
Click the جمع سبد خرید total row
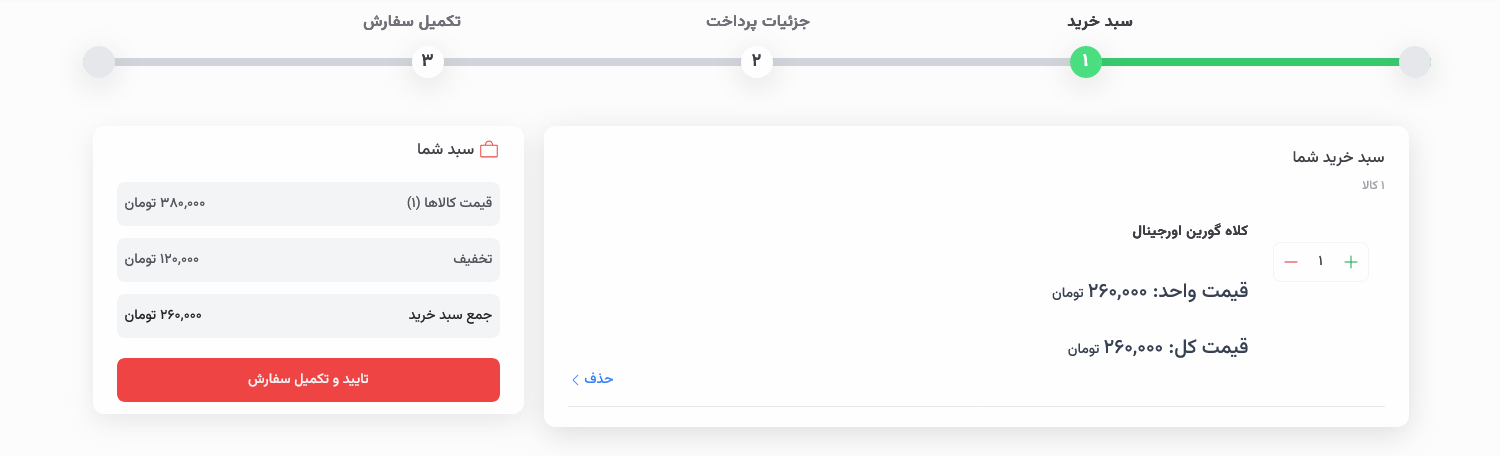pyautogui.click(x=308, y=315)
